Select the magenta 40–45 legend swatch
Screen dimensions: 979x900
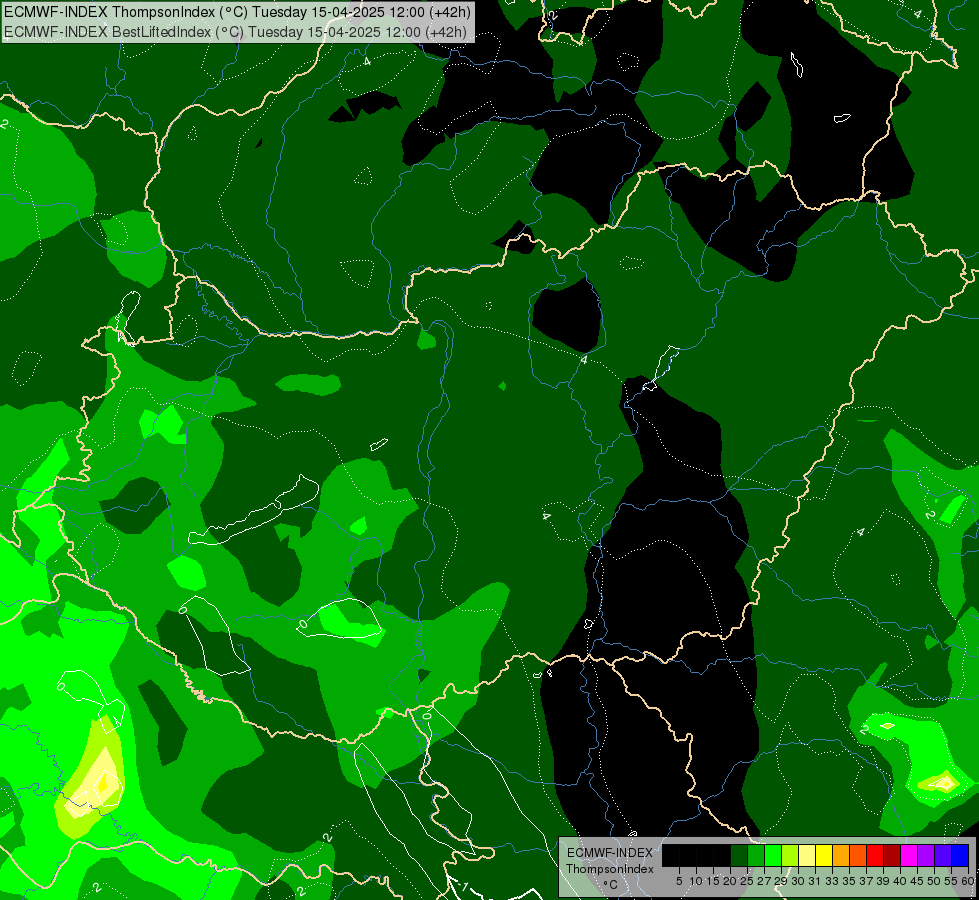tap(909, 855)
